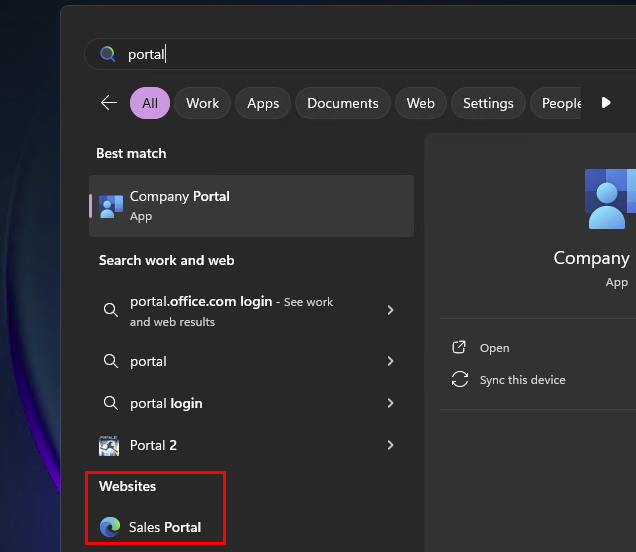Switch to the Work filter tab
The image size is (636, 552).
202,103
